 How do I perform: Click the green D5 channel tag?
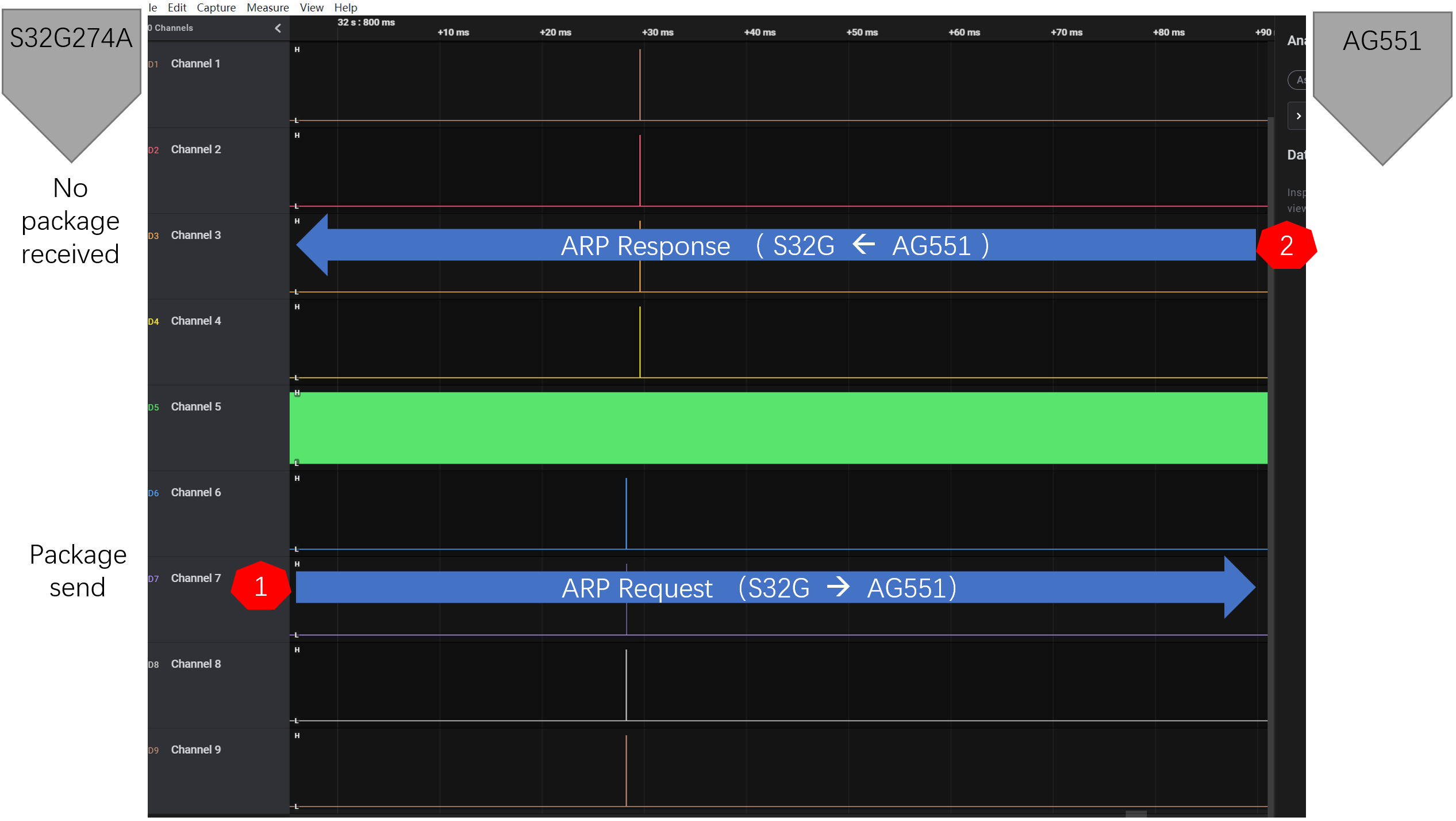pos(153,407)
